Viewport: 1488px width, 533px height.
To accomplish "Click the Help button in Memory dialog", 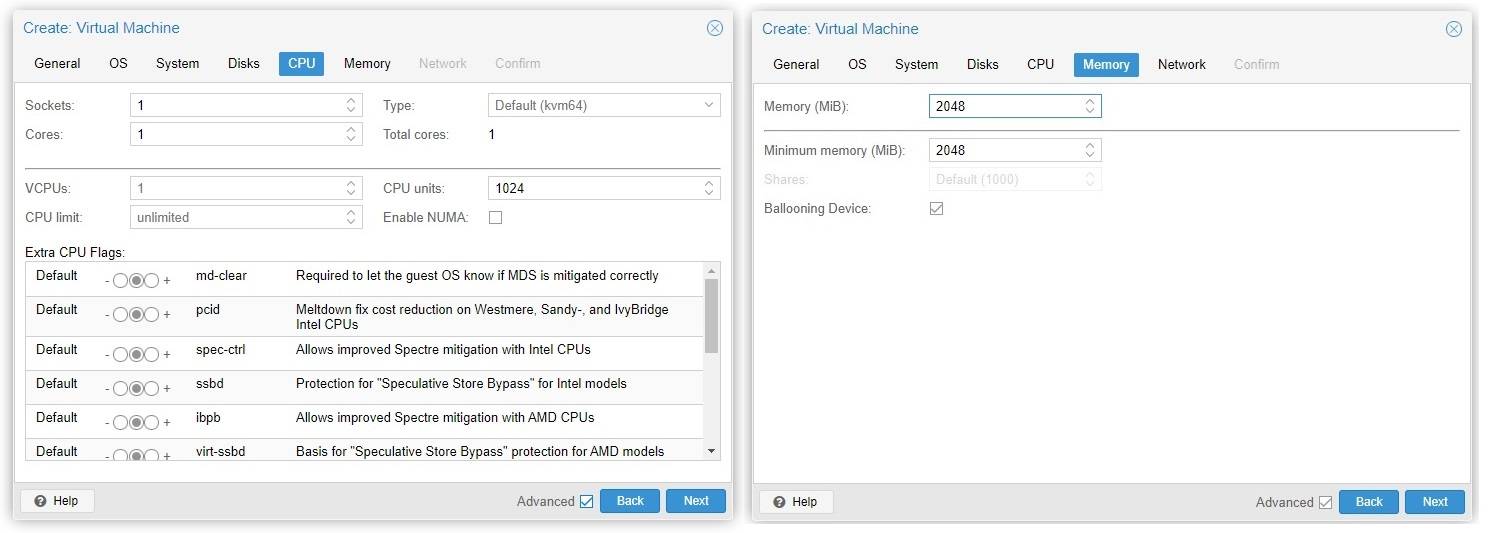I will pyautogui.click(x=796, y=502).
